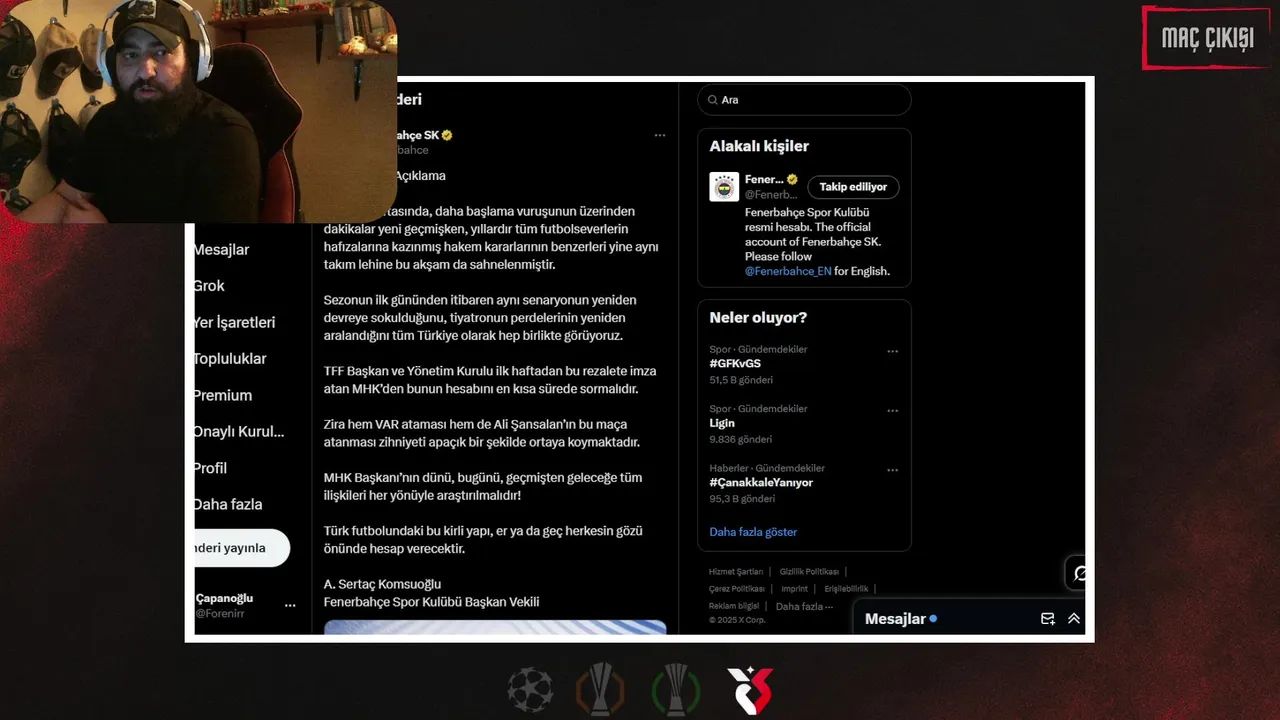Screen dimensions: 1280x720
Task: Click the 51,5 B gönderi count text
Action: (741, 380)
